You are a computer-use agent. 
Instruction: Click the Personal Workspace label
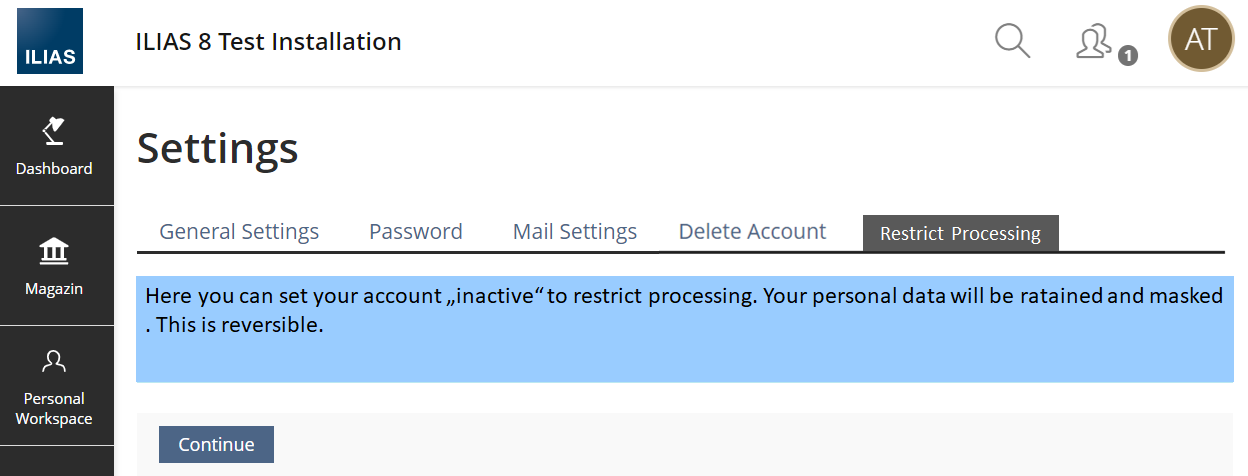(54, 408)
